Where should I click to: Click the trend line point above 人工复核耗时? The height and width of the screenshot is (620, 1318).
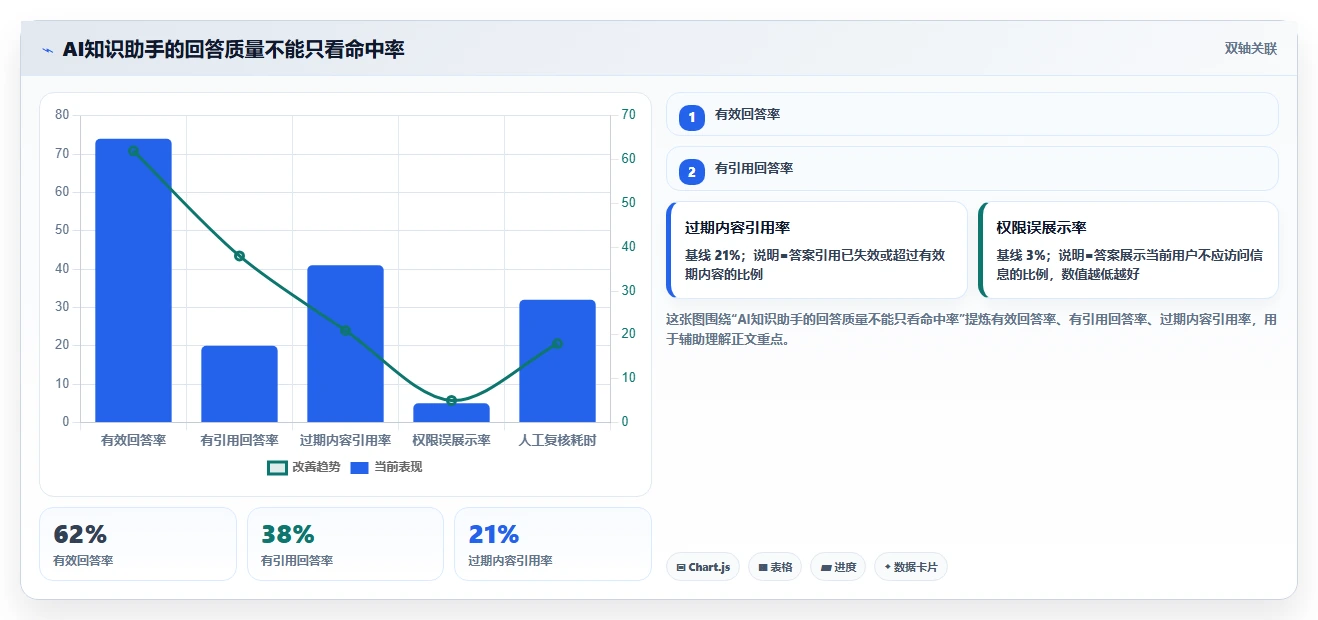click(x=557, y=343)
